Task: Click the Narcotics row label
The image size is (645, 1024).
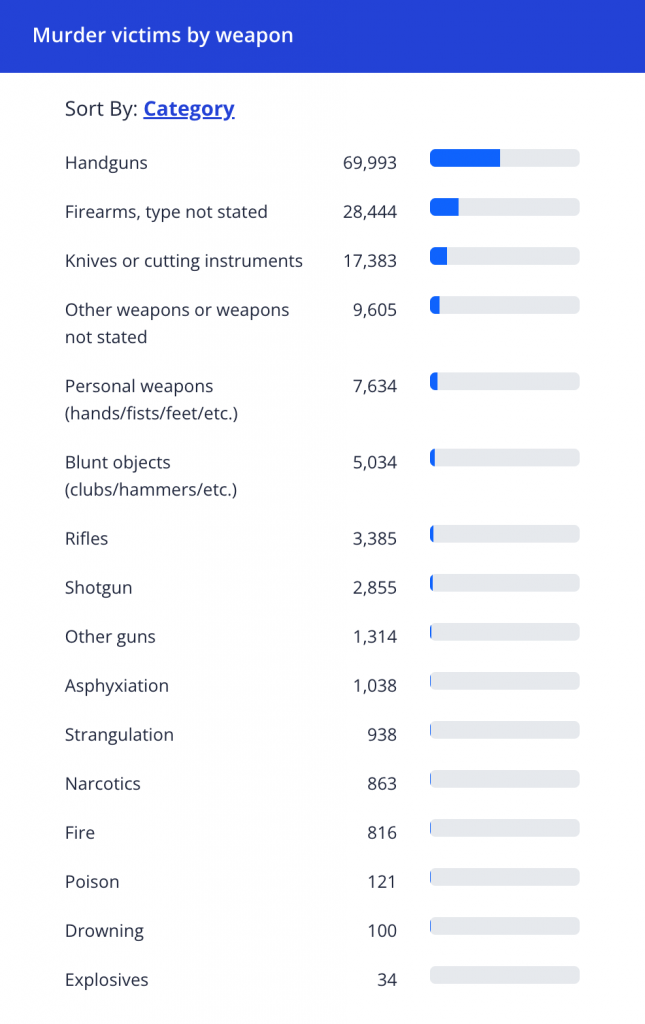Action: coord(102,784)
